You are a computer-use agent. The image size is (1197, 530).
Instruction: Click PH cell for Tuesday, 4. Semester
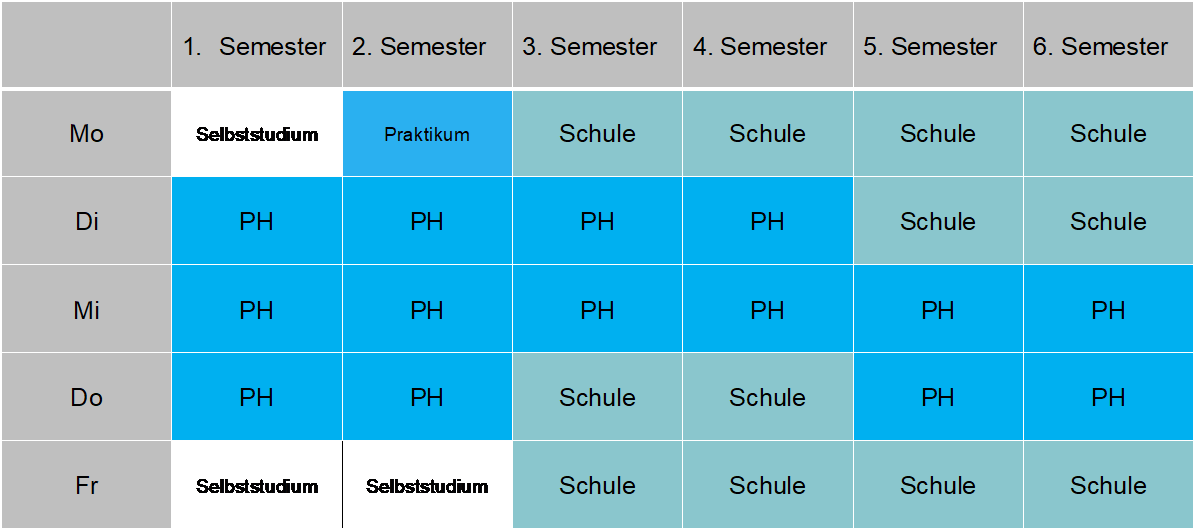pyautogui.click(x=767, y=221)
